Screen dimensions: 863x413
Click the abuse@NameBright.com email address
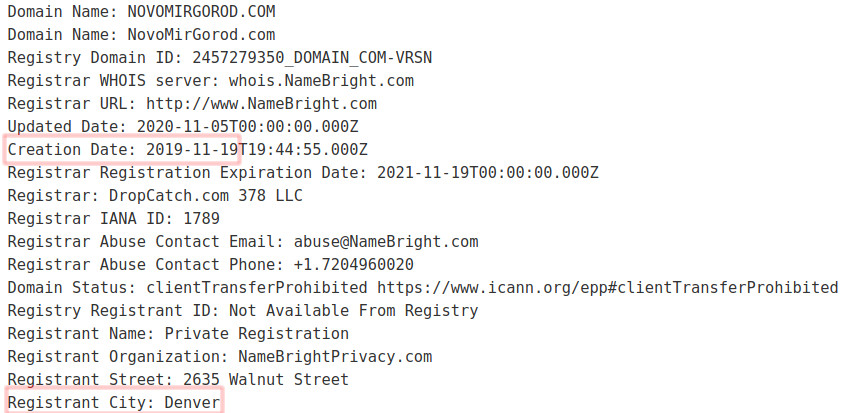[386, 242]
